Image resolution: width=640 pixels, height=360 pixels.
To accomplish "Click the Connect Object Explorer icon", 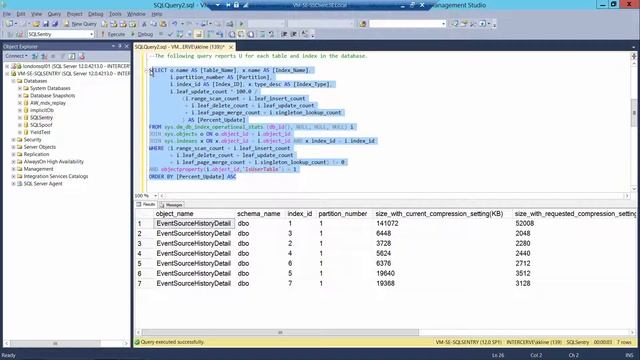I will pyautogui.click(x=35, y=56).
